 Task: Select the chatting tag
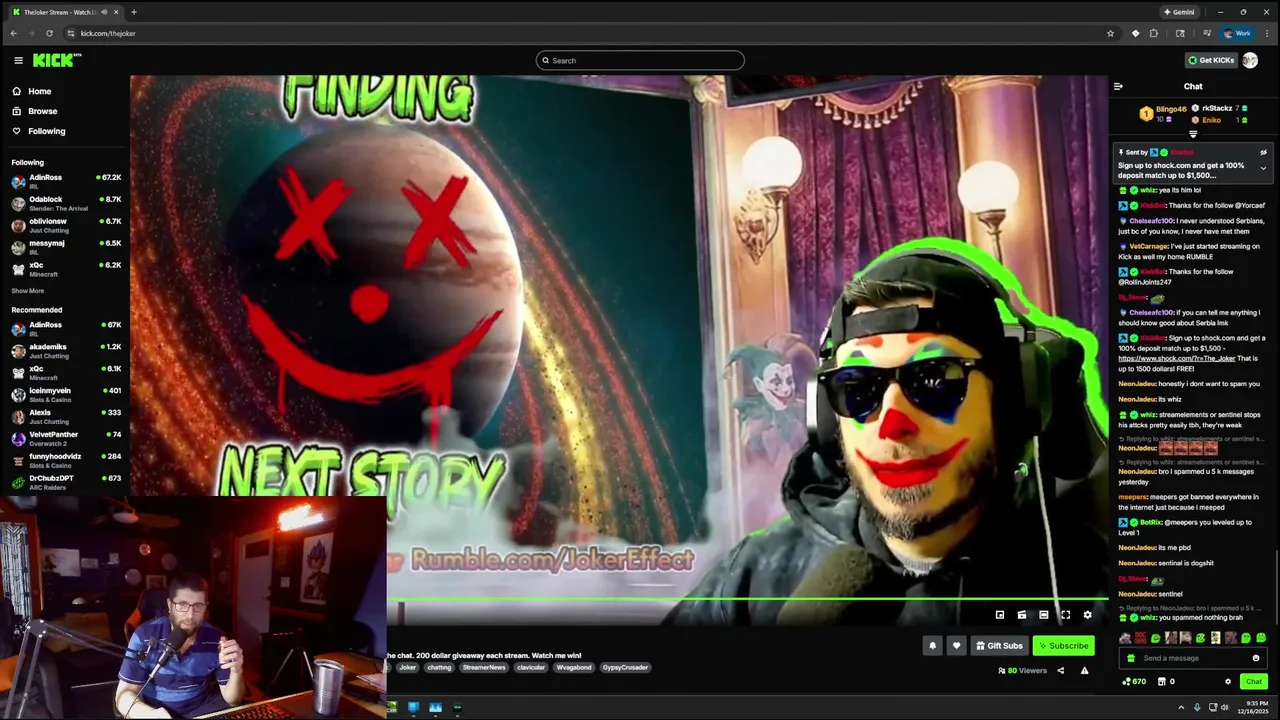pos(439,668)
